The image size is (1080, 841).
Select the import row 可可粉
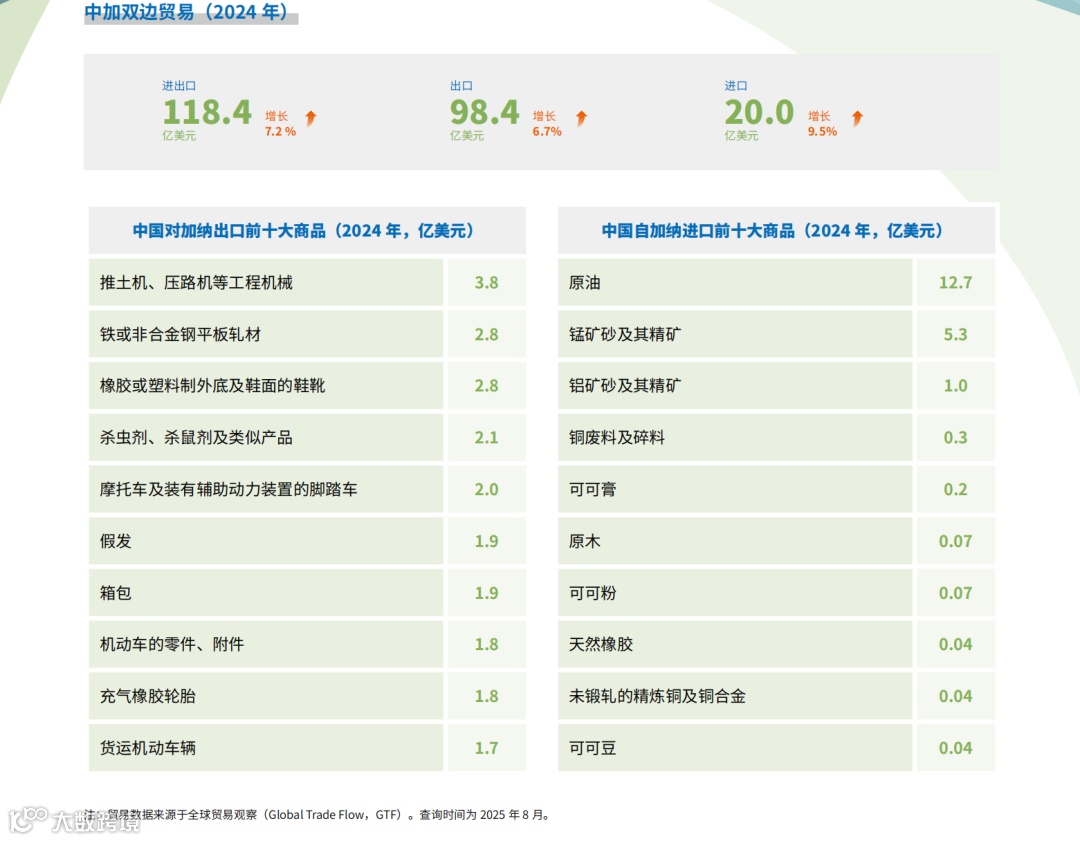pyautogui.click(x=735, y=592)
